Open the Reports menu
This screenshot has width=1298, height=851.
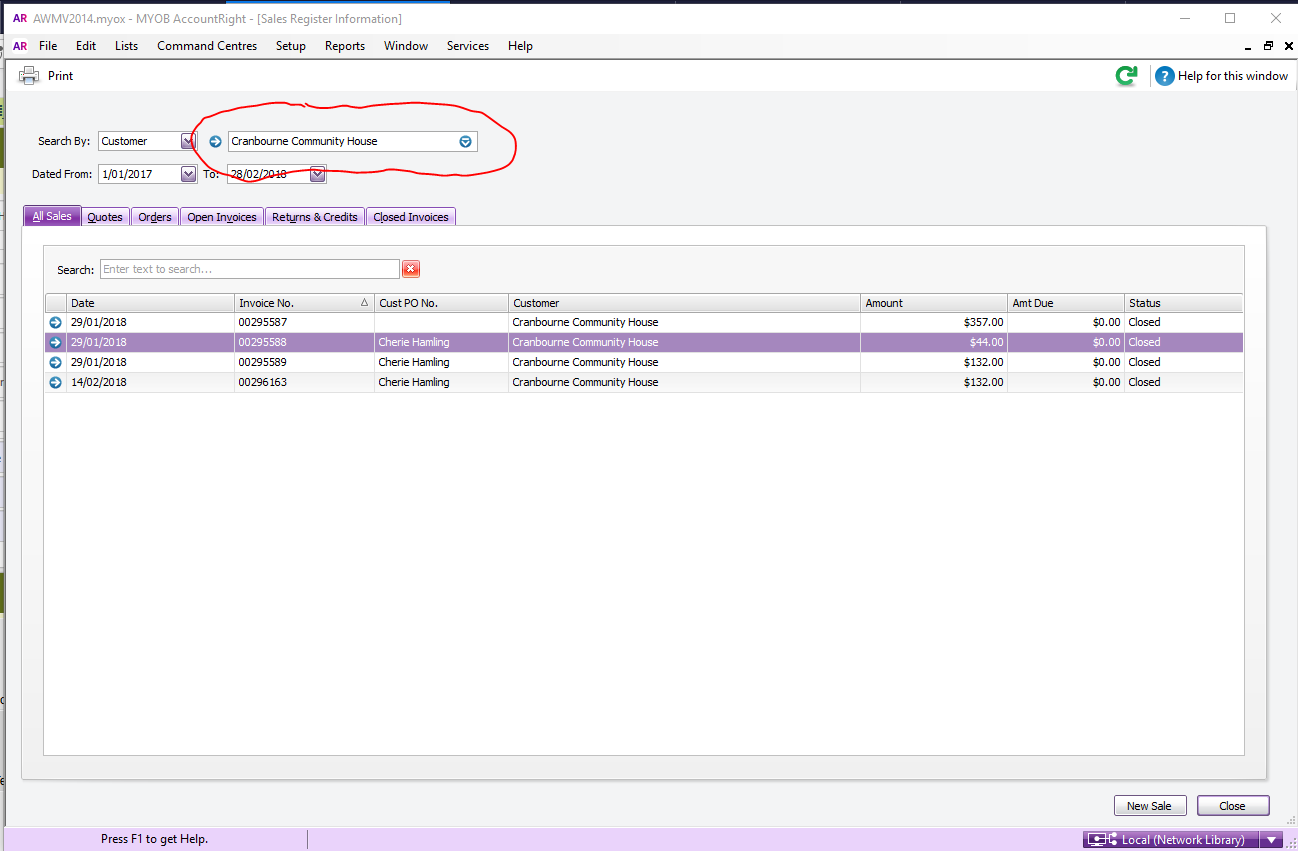pyautogui.click(x=345, y=46)
